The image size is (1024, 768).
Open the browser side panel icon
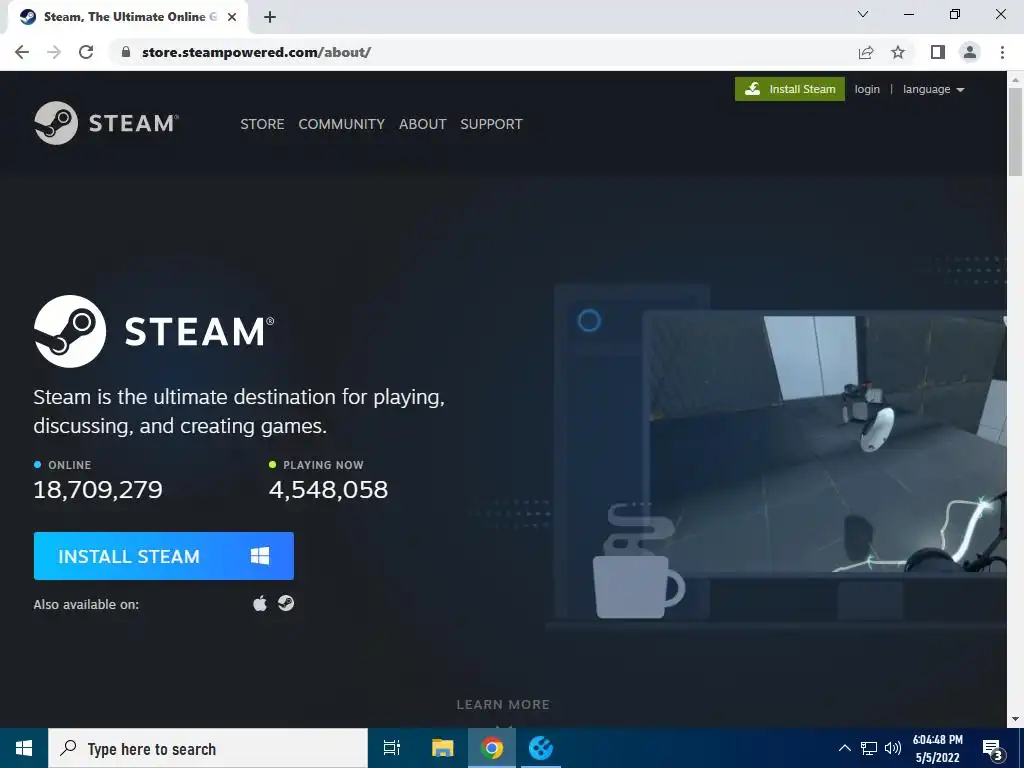[x=938, y=52]
